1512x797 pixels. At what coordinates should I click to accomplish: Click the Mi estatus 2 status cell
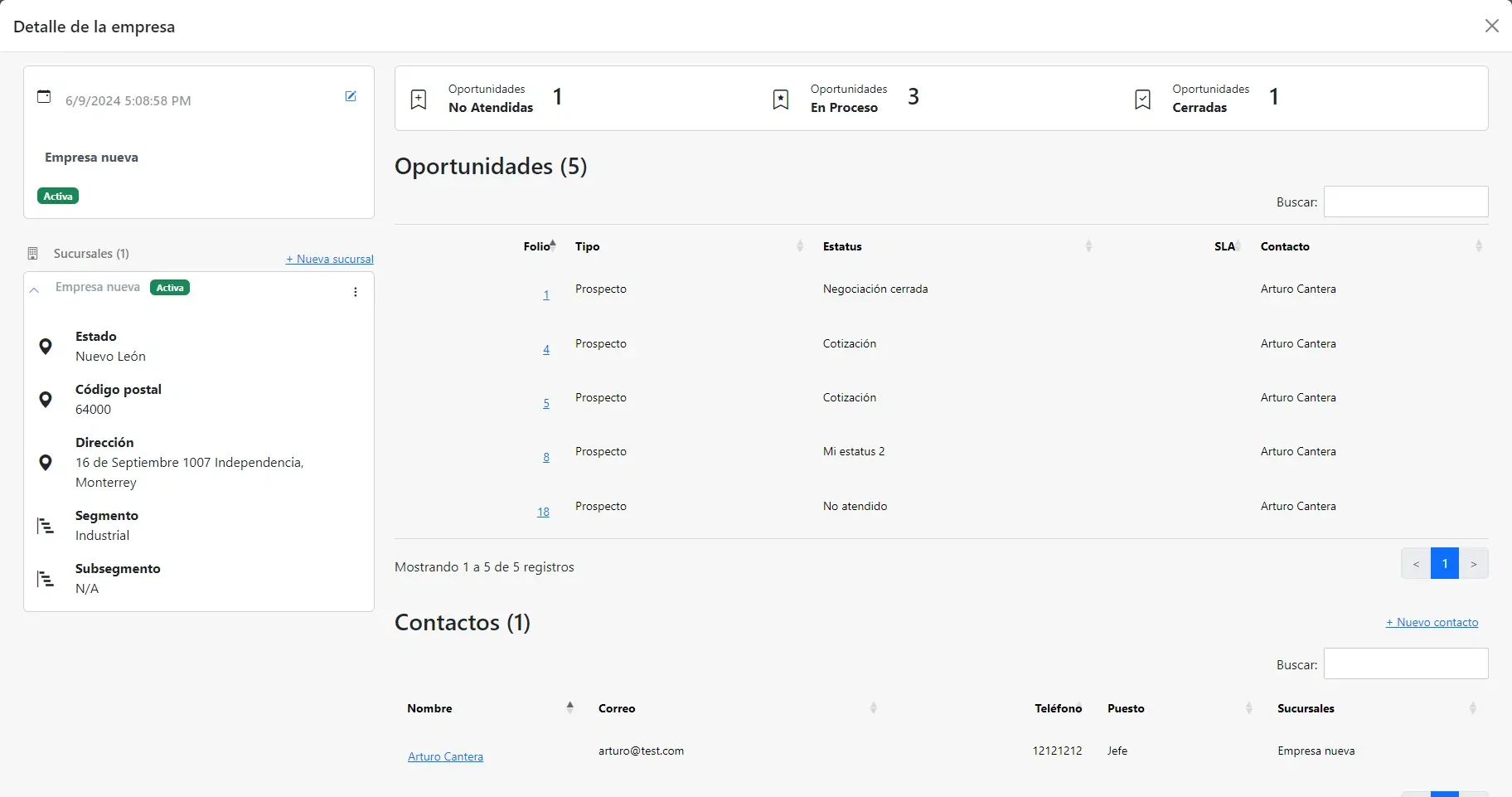(854, 451)
